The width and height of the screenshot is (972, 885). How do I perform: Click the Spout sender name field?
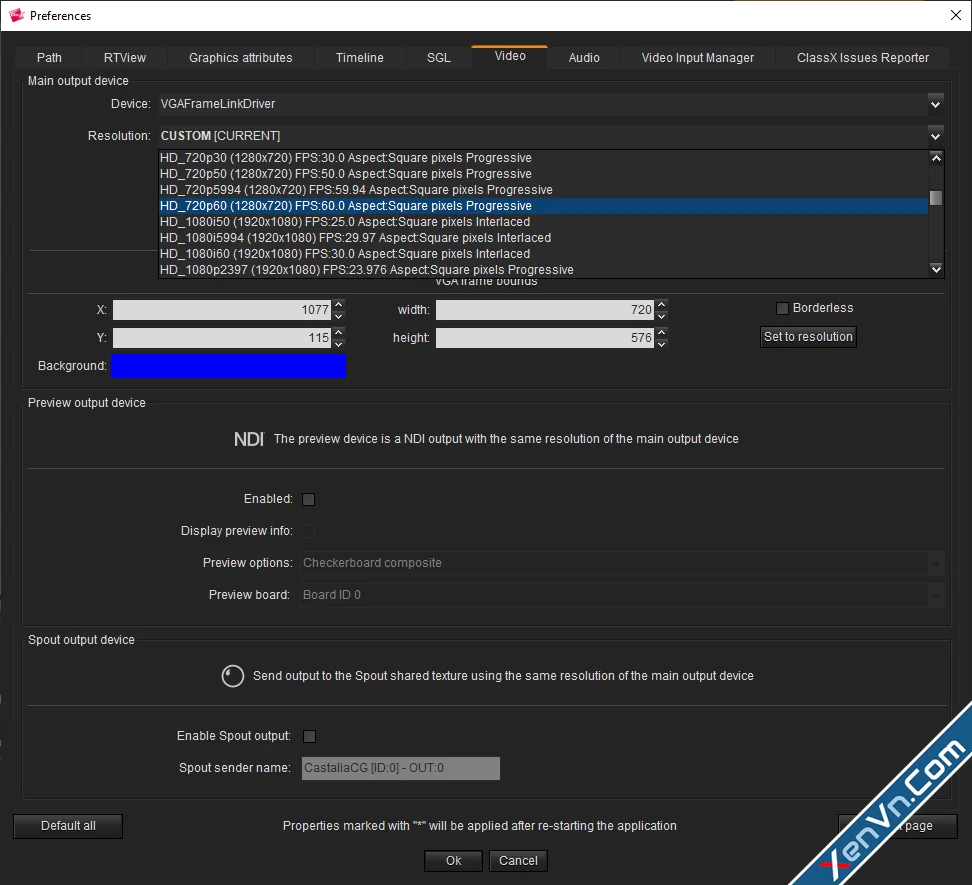400,768
